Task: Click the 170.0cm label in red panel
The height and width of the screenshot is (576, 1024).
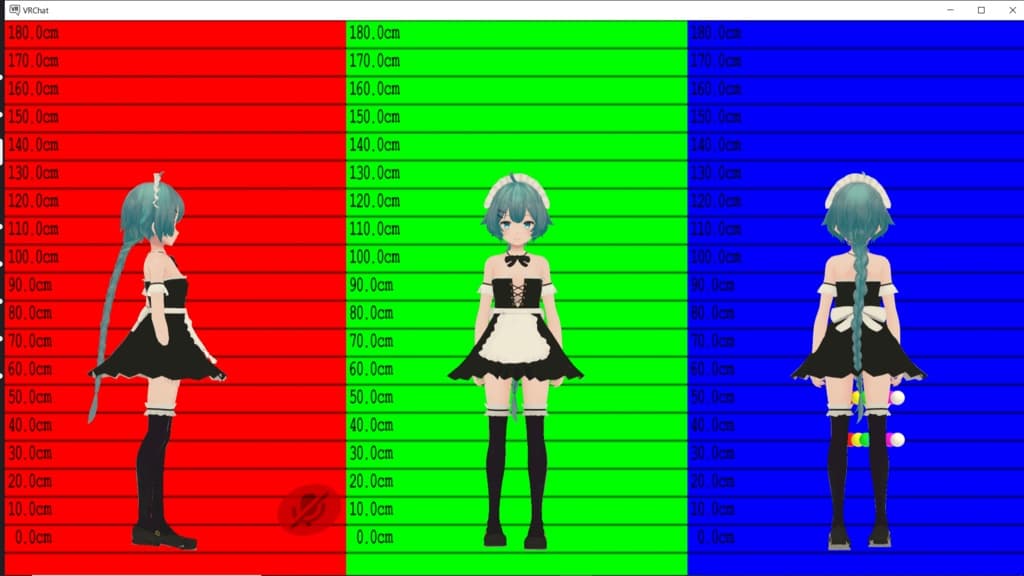Action: coord(33,61)
